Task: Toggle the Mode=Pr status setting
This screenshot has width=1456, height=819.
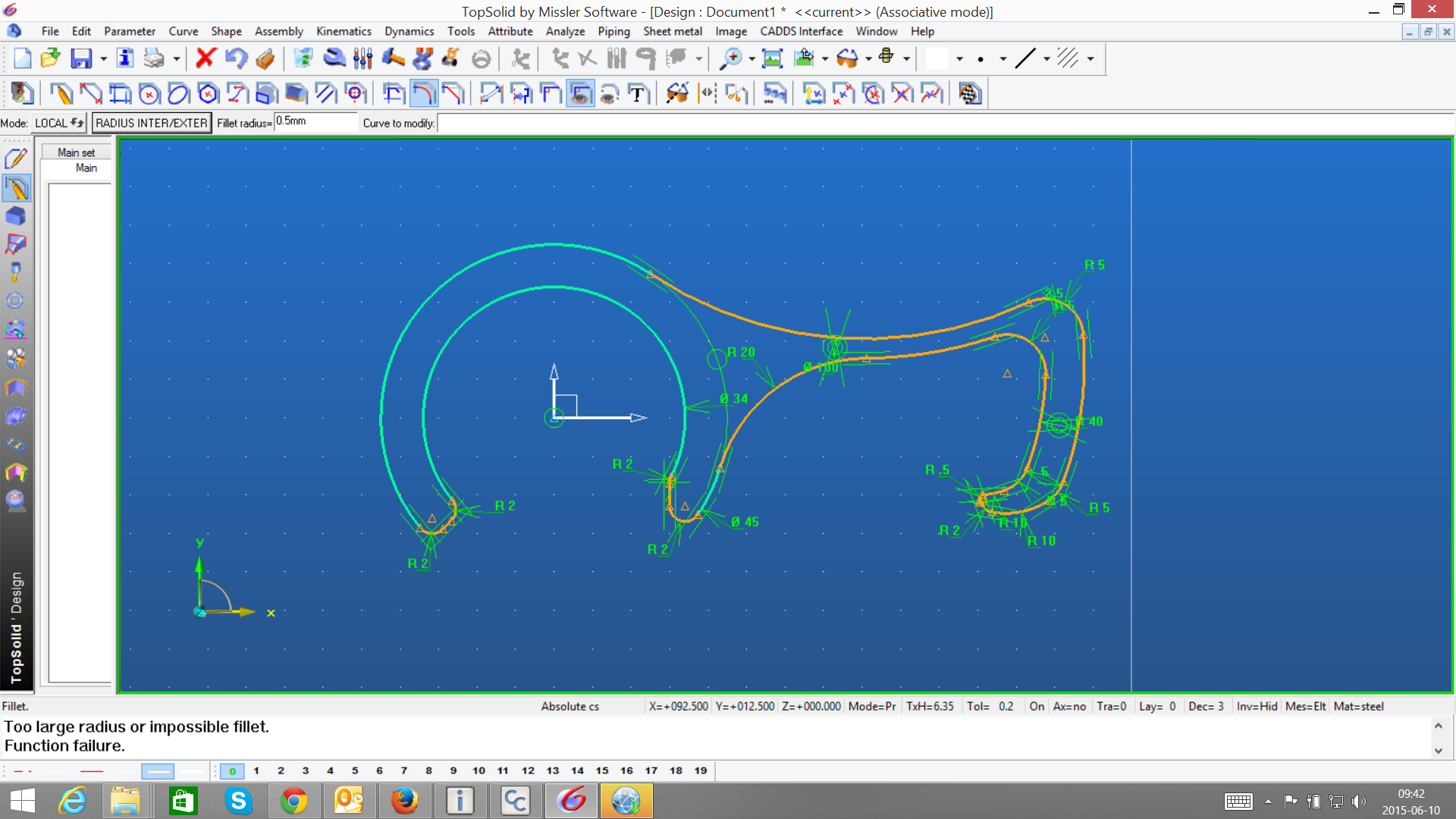Action: click(x=872, y=706)
